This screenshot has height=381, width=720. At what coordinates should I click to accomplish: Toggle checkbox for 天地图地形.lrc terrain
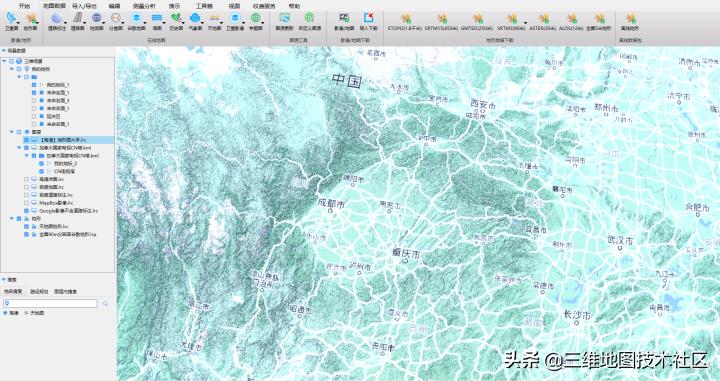27,226
